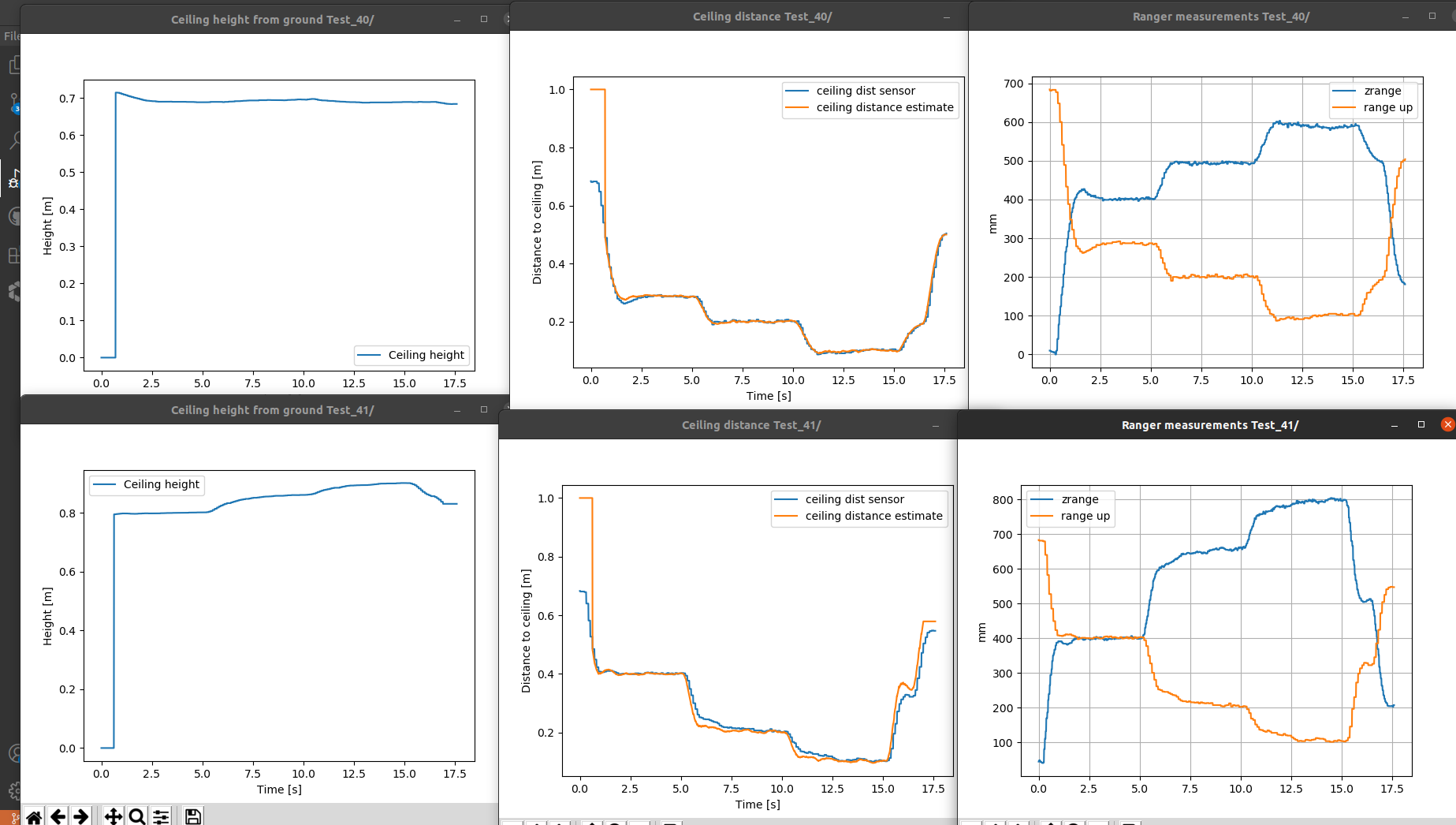Open the Configure subplots sliders icon
Screen dimensions: 1456x825
161,816
